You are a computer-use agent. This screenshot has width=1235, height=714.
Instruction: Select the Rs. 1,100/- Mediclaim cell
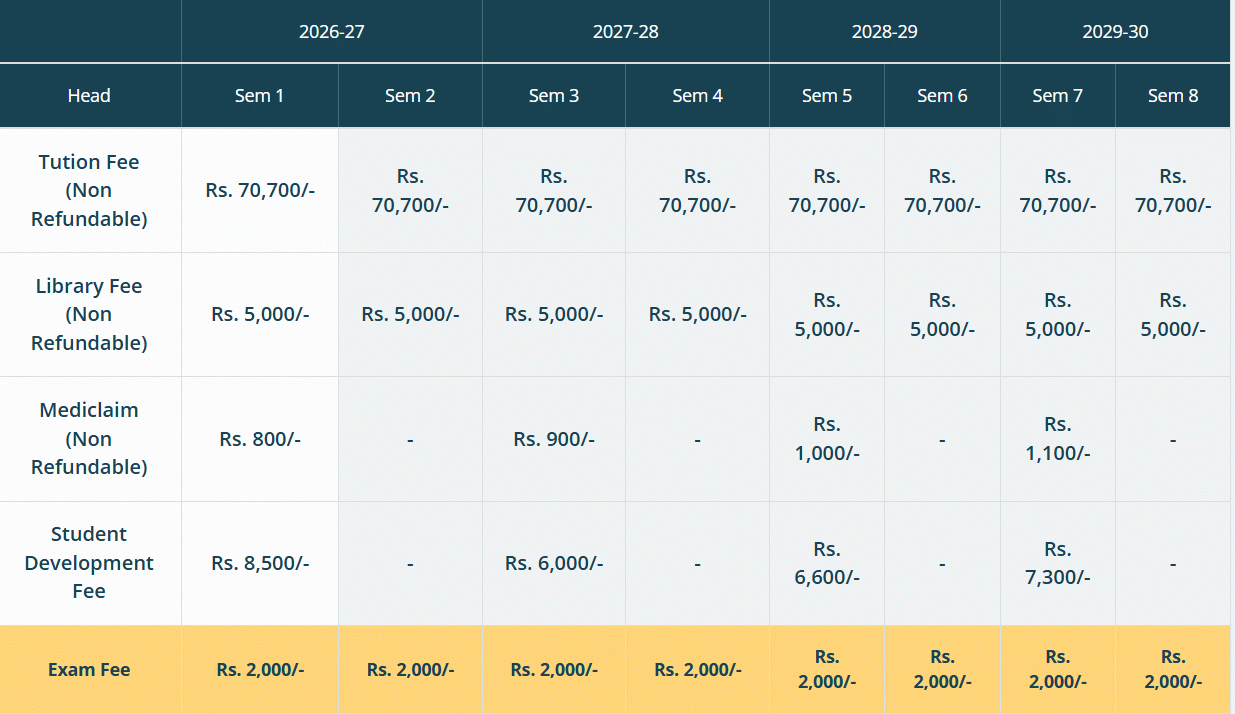click(1057, 438)
